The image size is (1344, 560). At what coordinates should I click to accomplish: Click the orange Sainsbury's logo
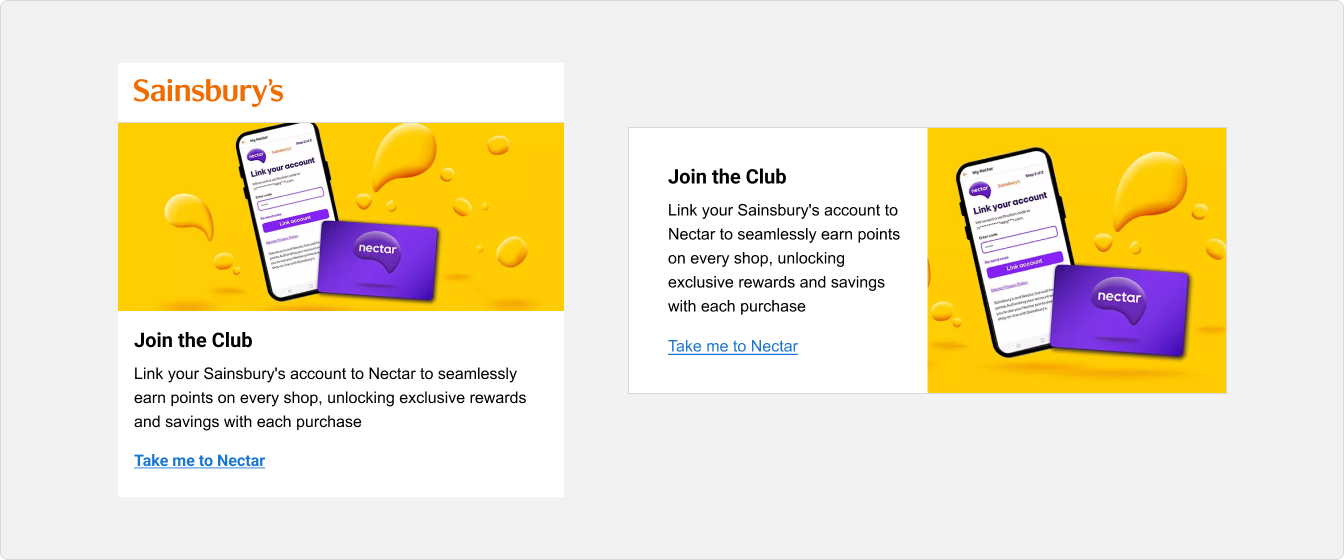pyautogui.click(x=208, y=92)
